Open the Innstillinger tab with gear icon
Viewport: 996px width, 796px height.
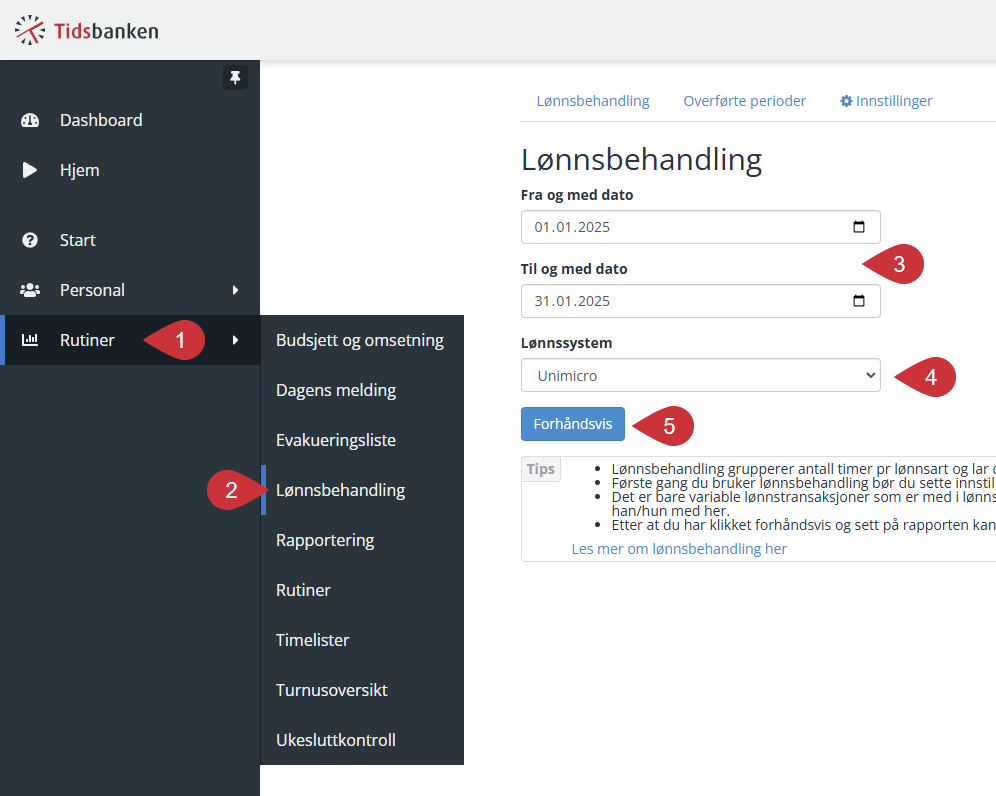point(886,101)
